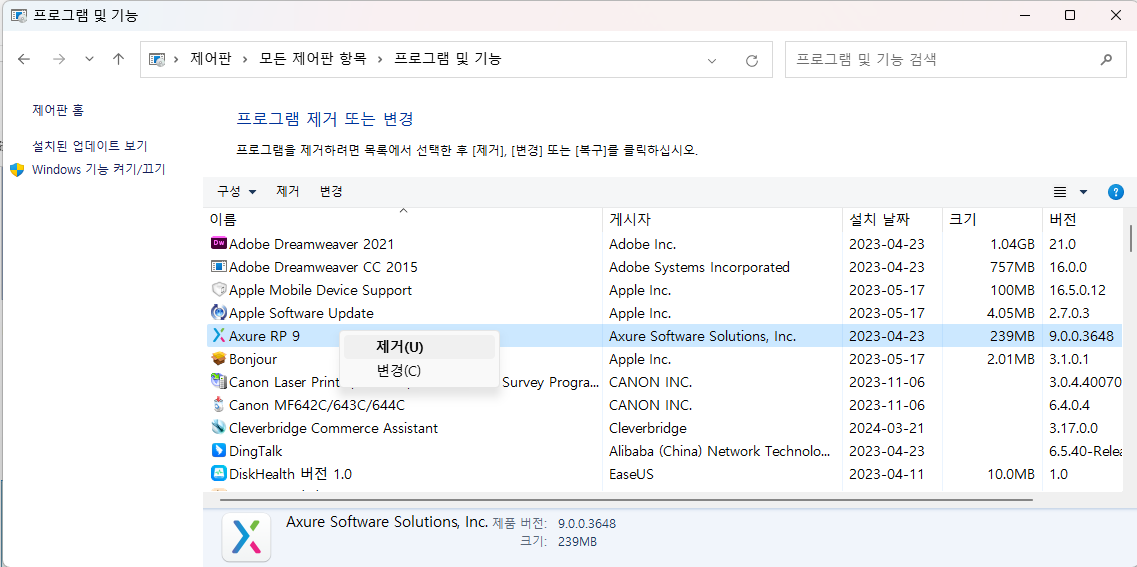This screenshot has width=1137, height=567.
Task: Open help with the question mark icon
Action: [1115, 192]
